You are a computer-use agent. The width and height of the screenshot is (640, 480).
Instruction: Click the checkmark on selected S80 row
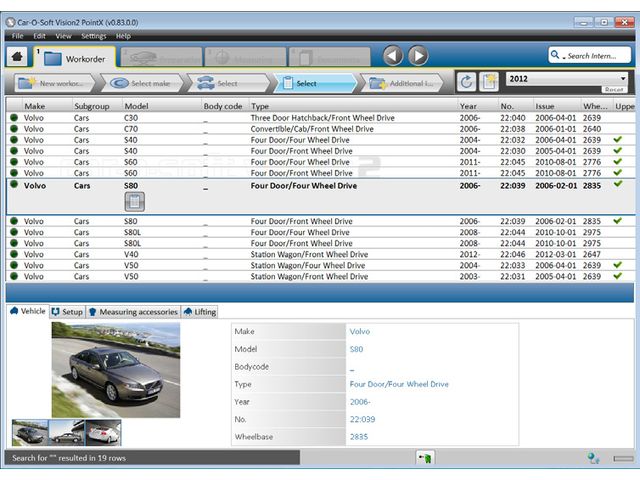[x=618, y=184]
